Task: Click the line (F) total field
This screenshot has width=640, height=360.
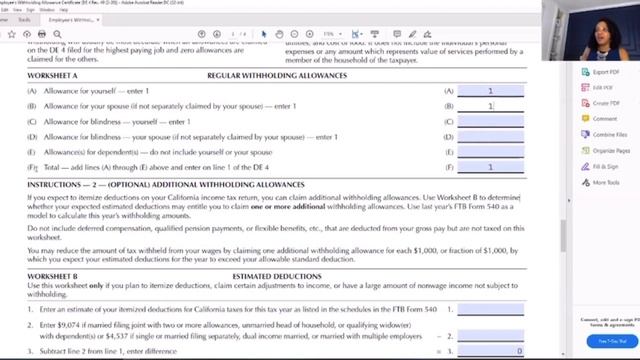Action: (x=491, y=167)
